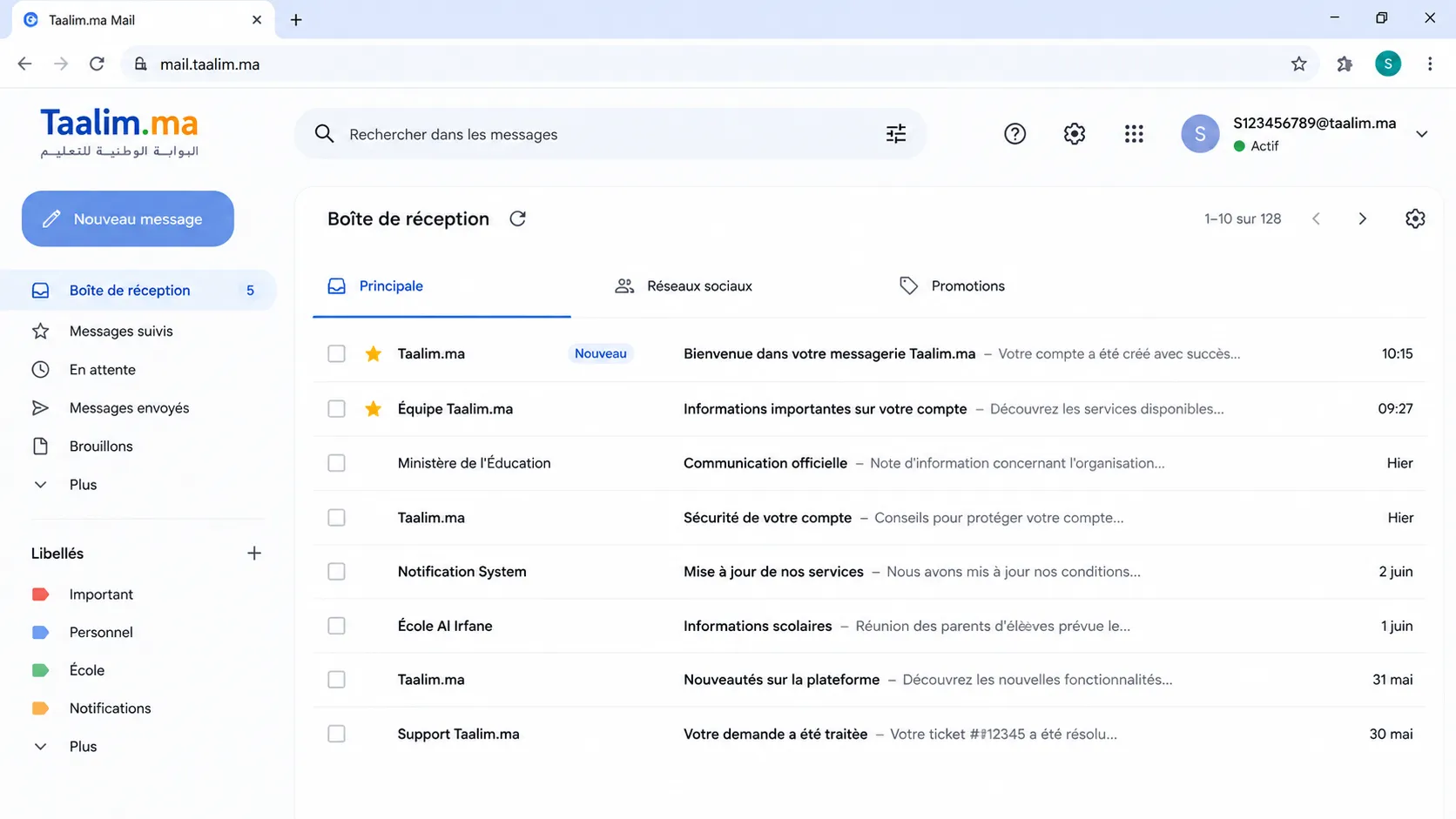Open the Communication officielle email
1456x819 pixels.
[869, 463]
